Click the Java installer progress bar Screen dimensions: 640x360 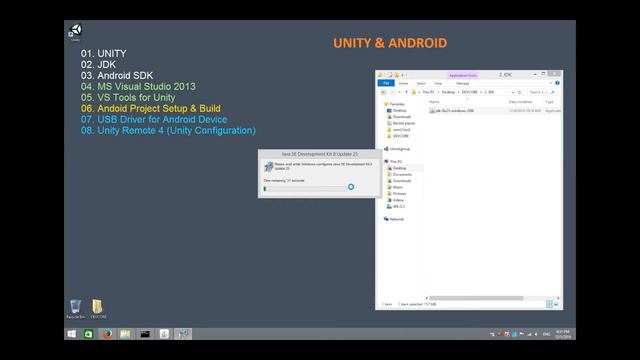(305, 189)
